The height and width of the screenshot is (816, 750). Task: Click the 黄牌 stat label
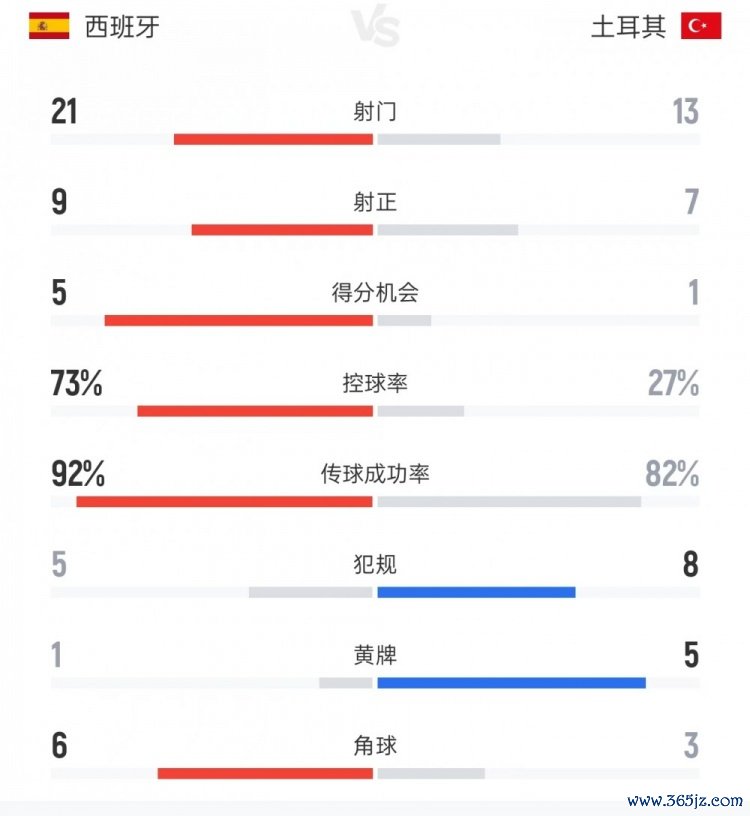pos(375,656)
